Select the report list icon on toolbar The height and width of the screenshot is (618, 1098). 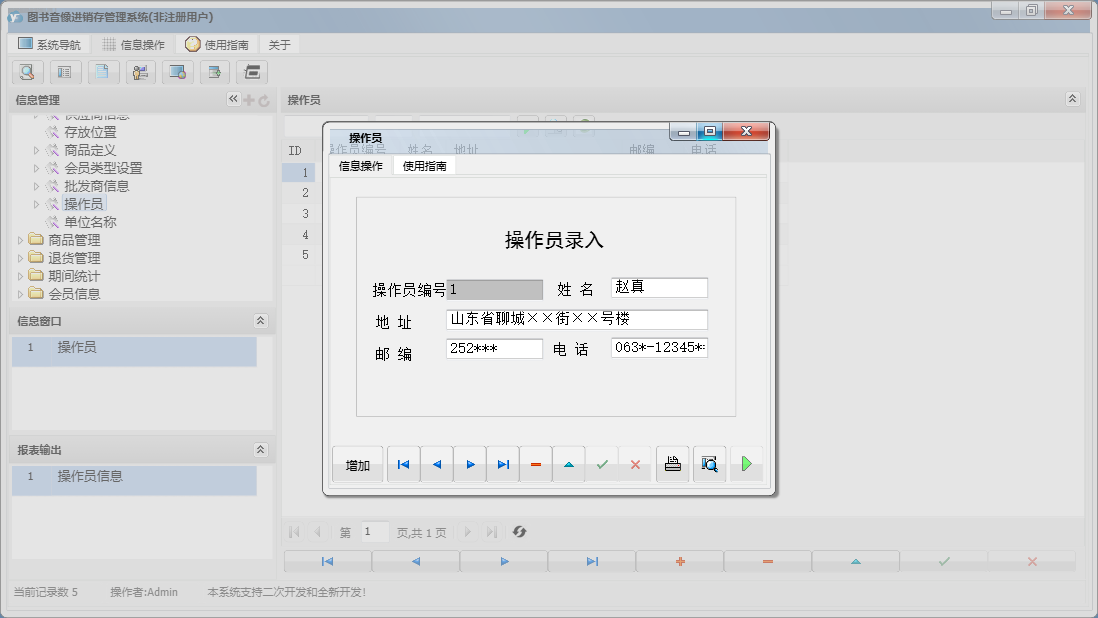pos(65,72)
